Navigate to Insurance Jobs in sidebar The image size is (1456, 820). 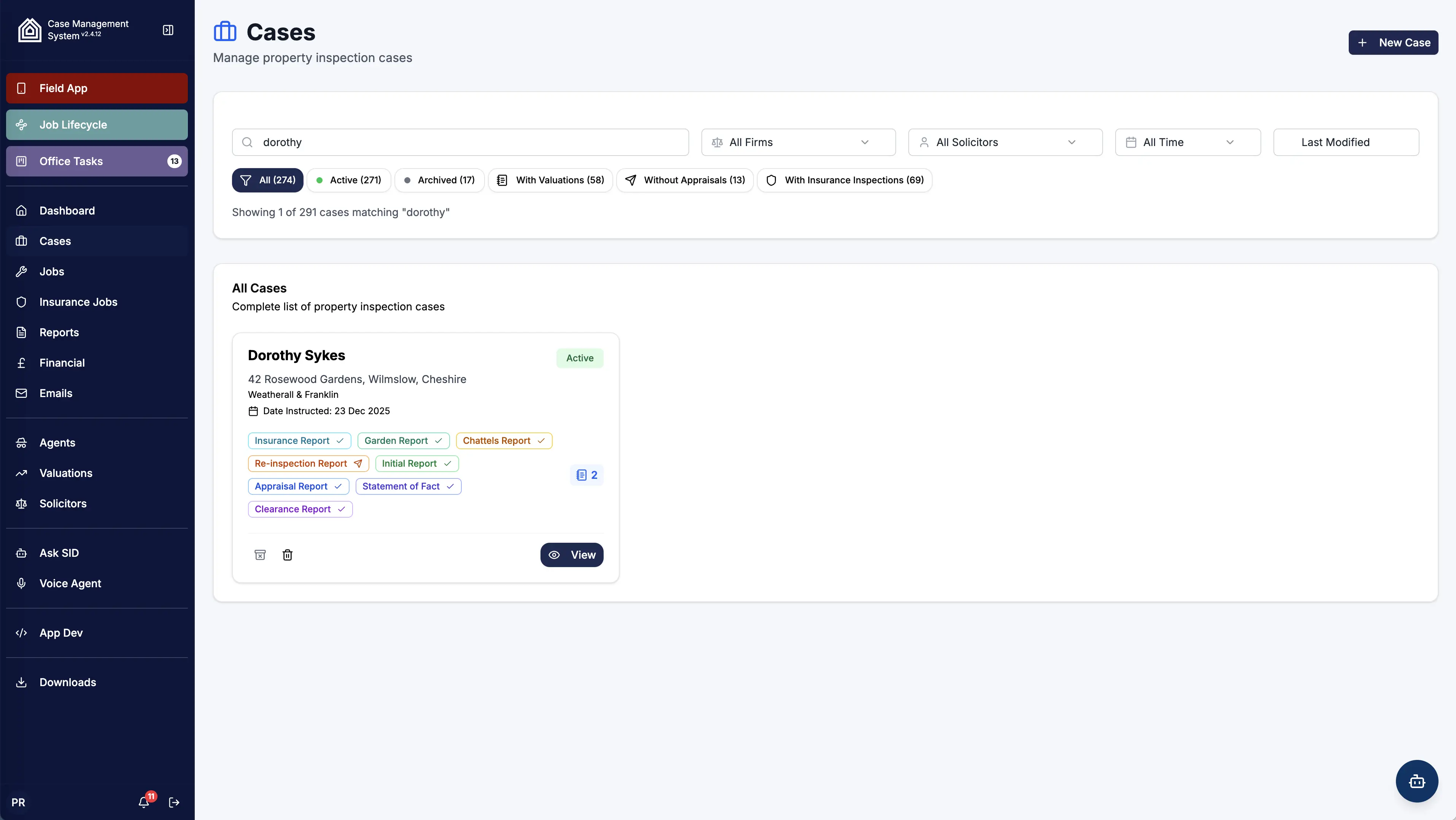pos(79,302)
